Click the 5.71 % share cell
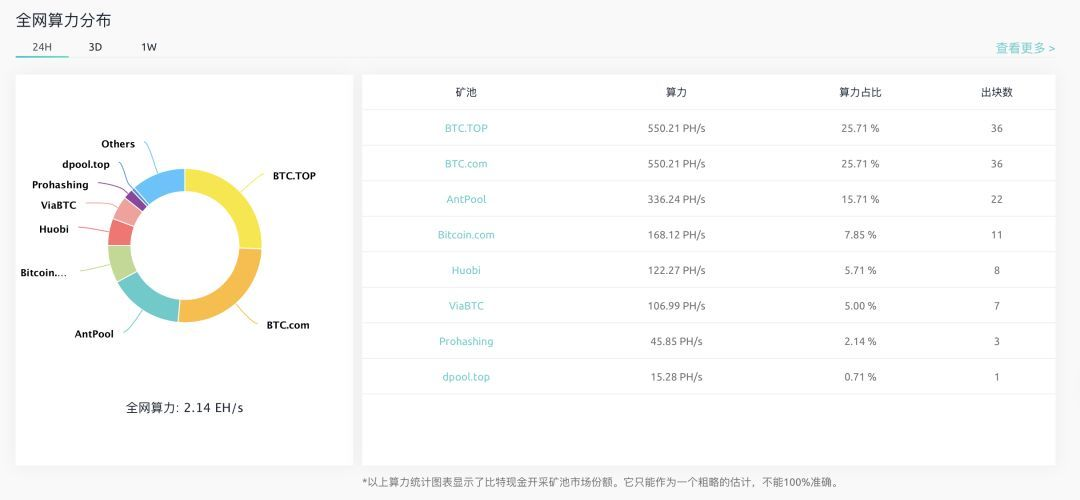Screen dimensions: 1080x500 tap(860, 270)
